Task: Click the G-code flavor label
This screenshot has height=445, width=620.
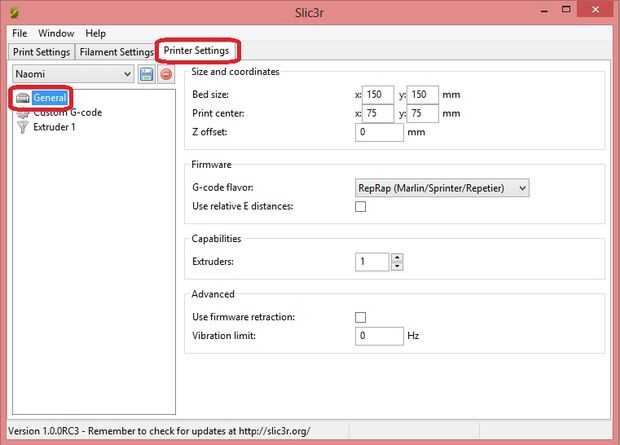Action: point(223,187)
